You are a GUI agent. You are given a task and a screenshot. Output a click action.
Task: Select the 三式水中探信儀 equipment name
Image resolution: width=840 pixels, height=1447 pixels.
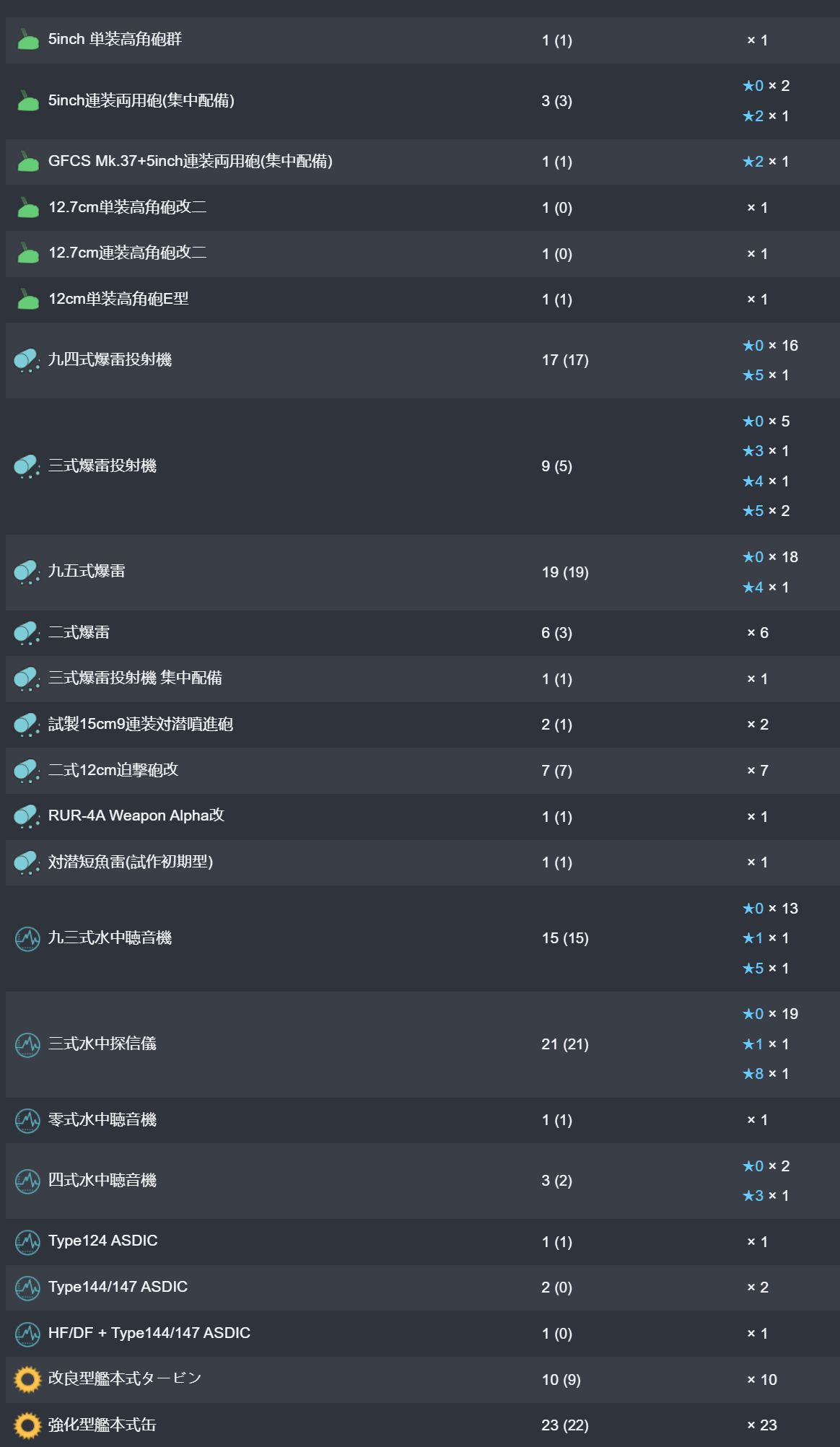(102, 1044)
